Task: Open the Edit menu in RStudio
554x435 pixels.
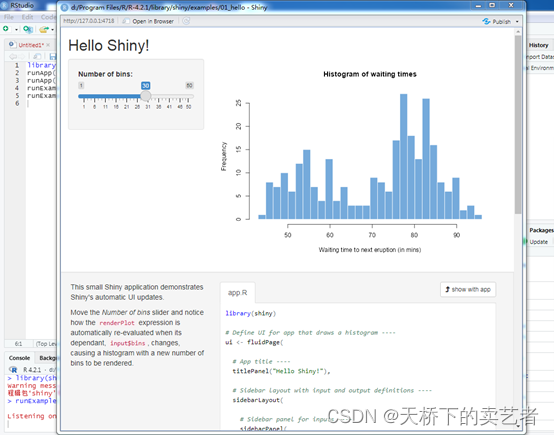Action: (27, 17)
